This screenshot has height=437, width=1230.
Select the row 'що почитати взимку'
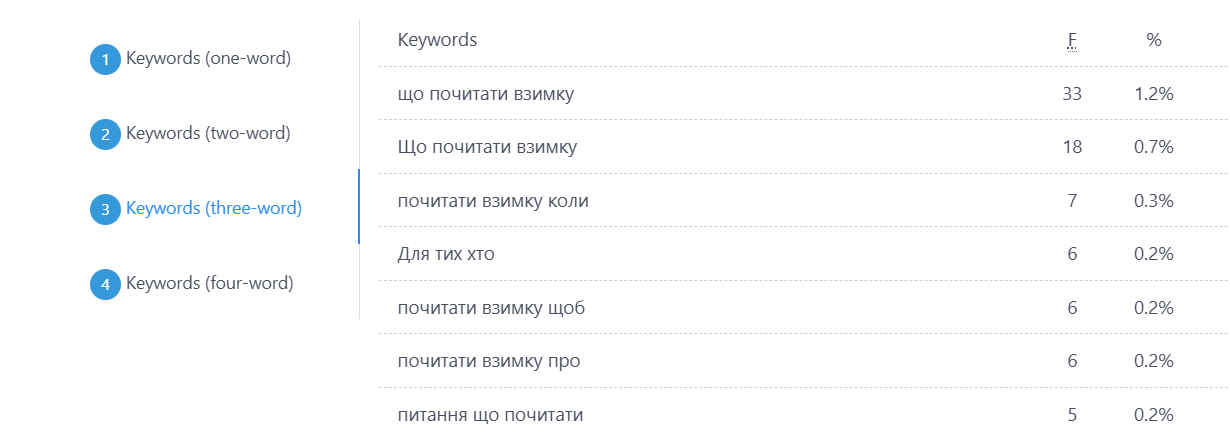click(804, 94)
